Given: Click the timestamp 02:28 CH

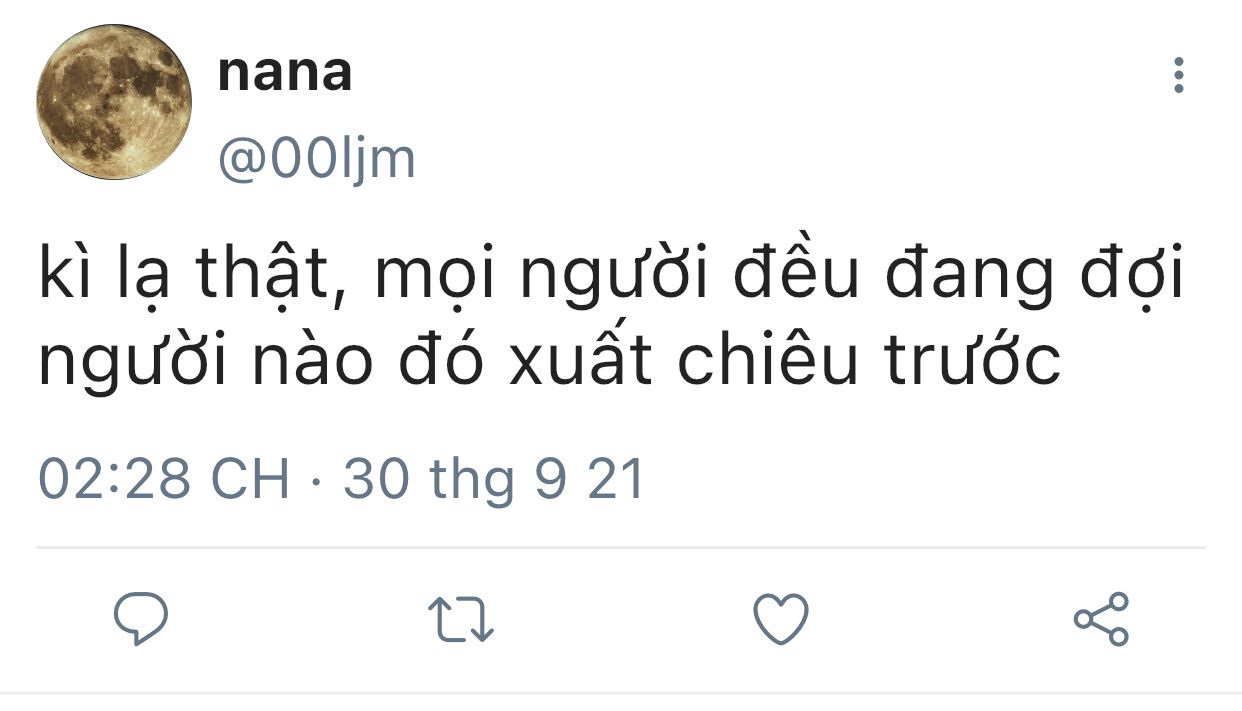Looking at the screenshot, I should point(164,479).
